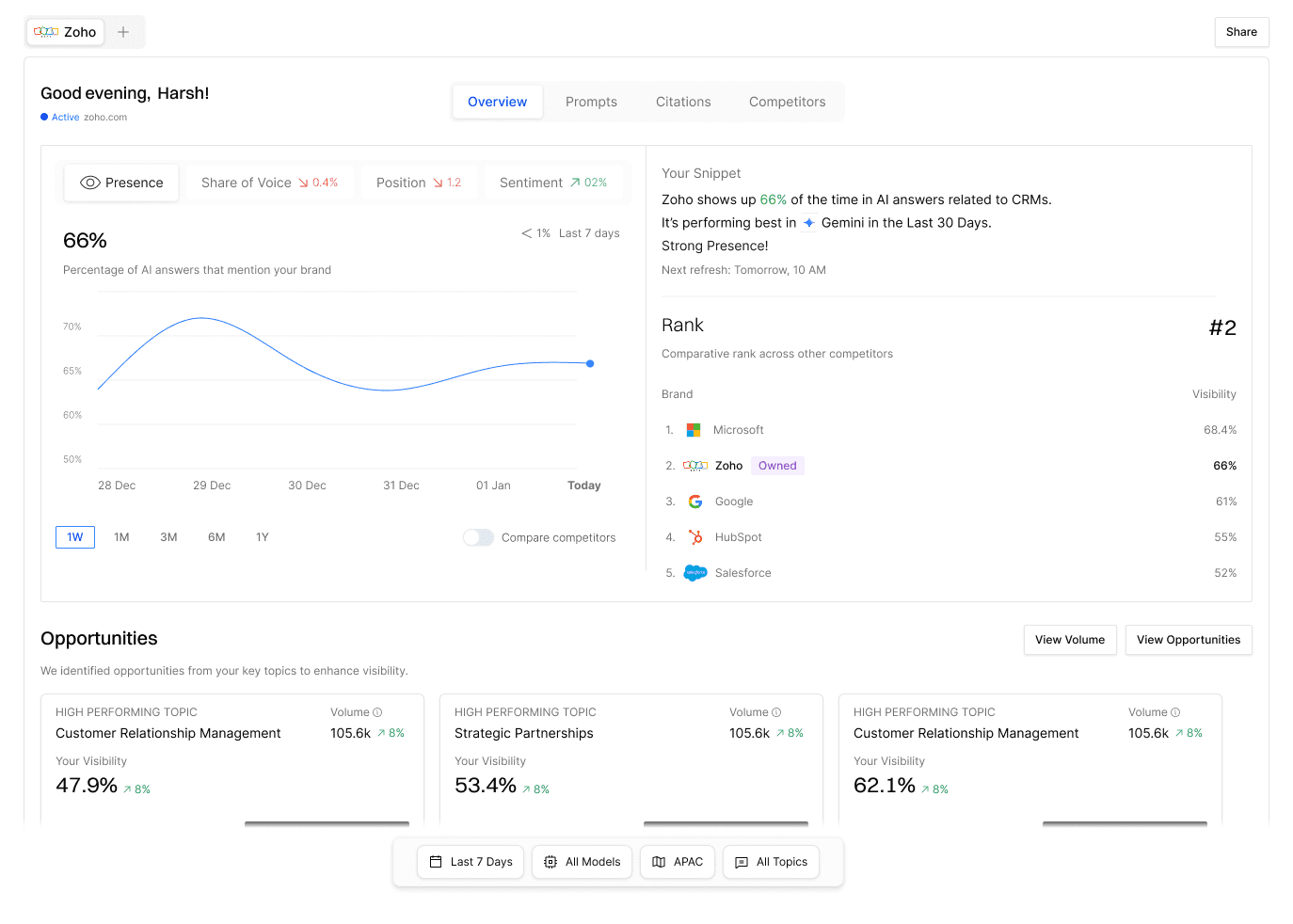Click the eye icon on the Presence tab
This screenshot has height=924, width=1293.
click(90, 183)
